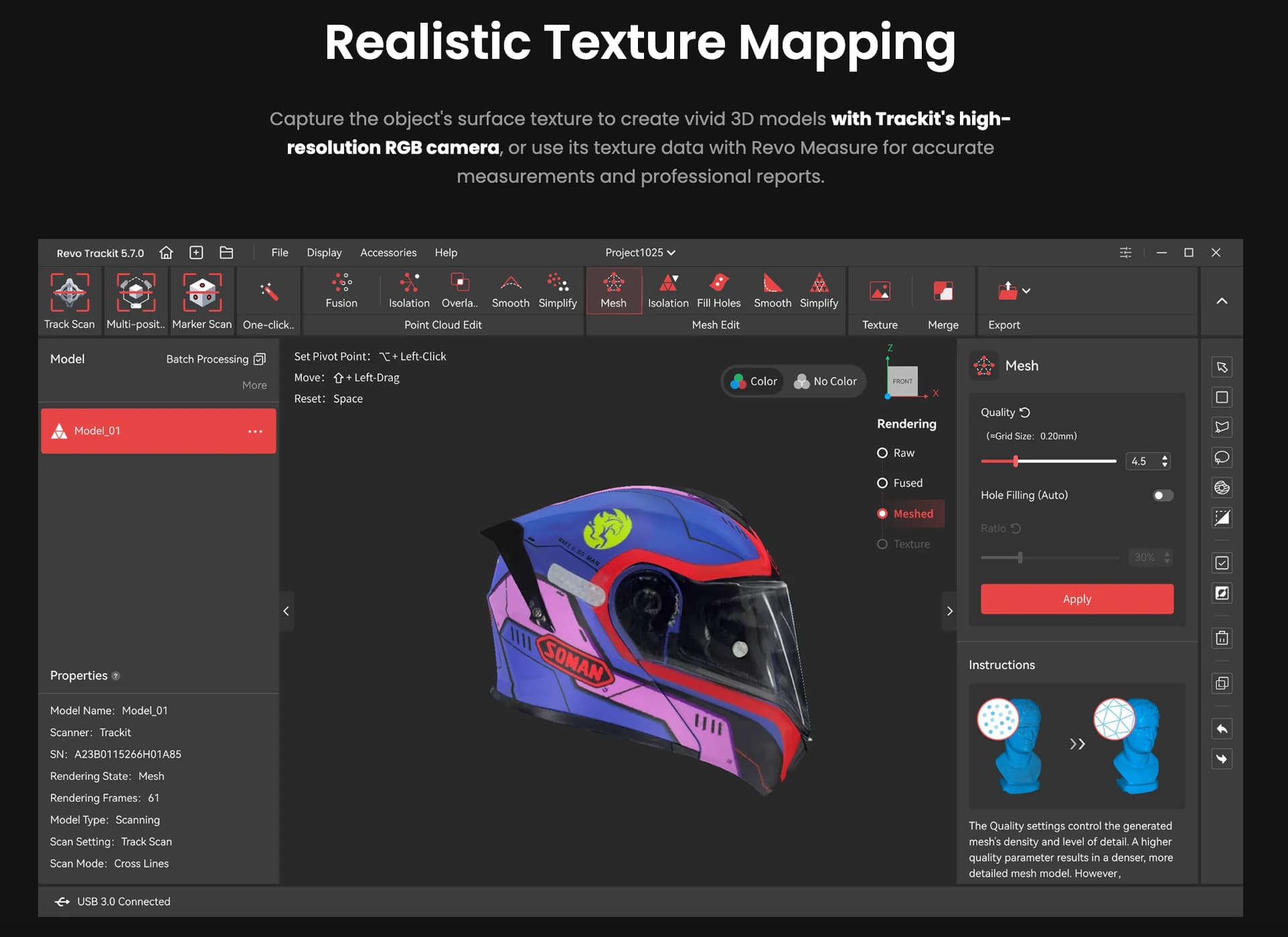Choose the lasso selection tool
The width and height of the screenshot is (1288, 937).
click(1222, 457)
